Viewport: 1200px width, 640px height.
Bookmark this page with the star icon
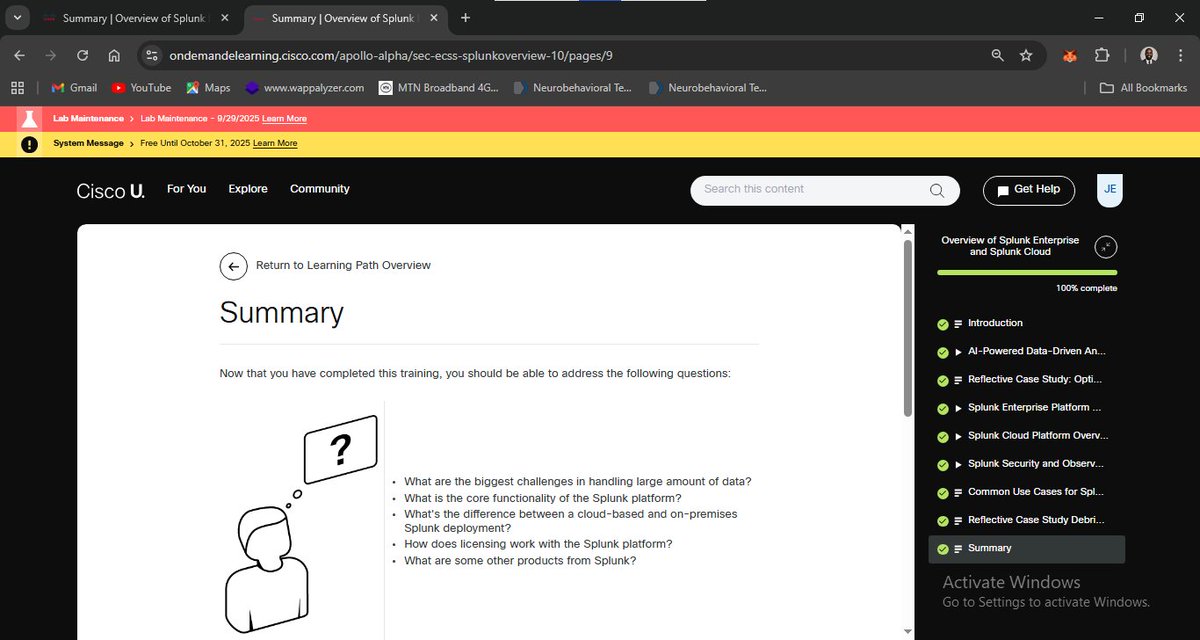[1026, 56]
